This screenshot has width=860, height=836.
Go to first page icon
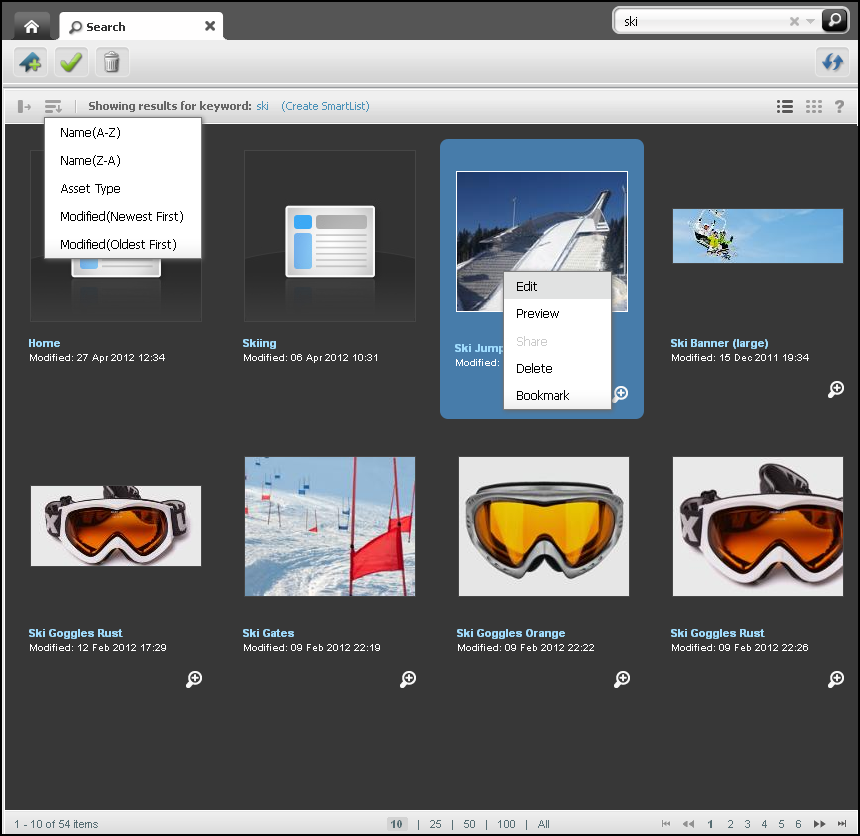point(666,823)
